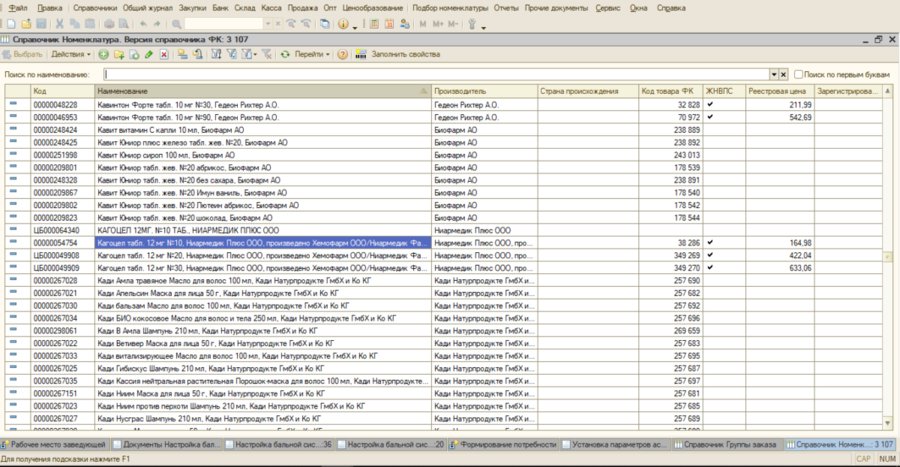Click the yellow information icon
900x467 pixels.
(343, 24)
